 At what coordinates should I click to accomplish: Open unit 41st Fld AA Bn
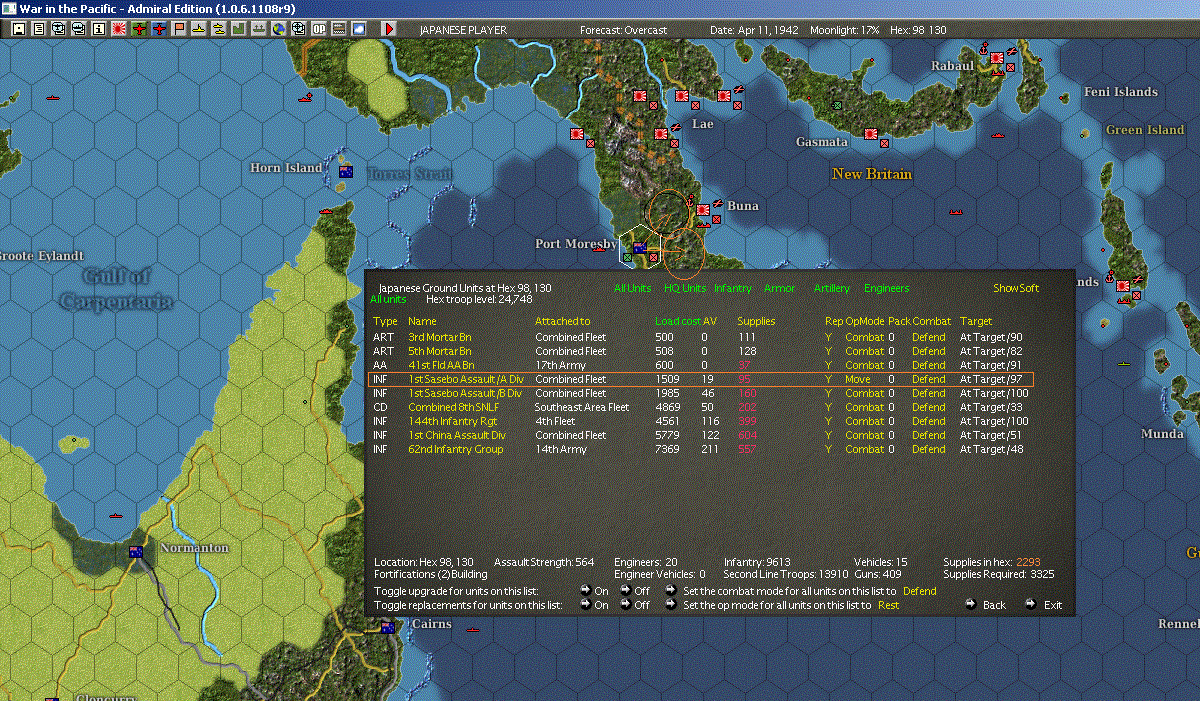click(441, 365)
